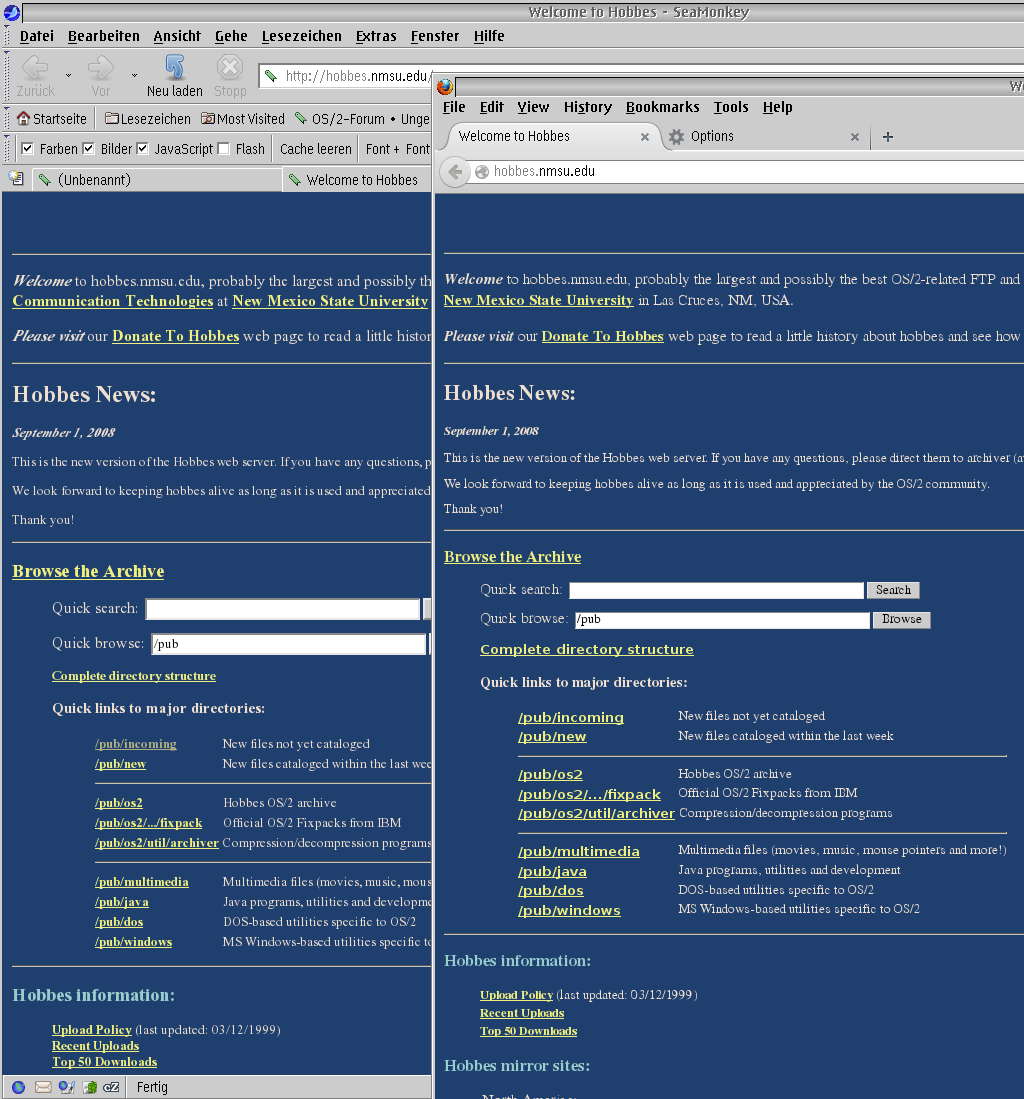
Task: Open the Firefox Bookmarks menu
Action: [662, 107]
